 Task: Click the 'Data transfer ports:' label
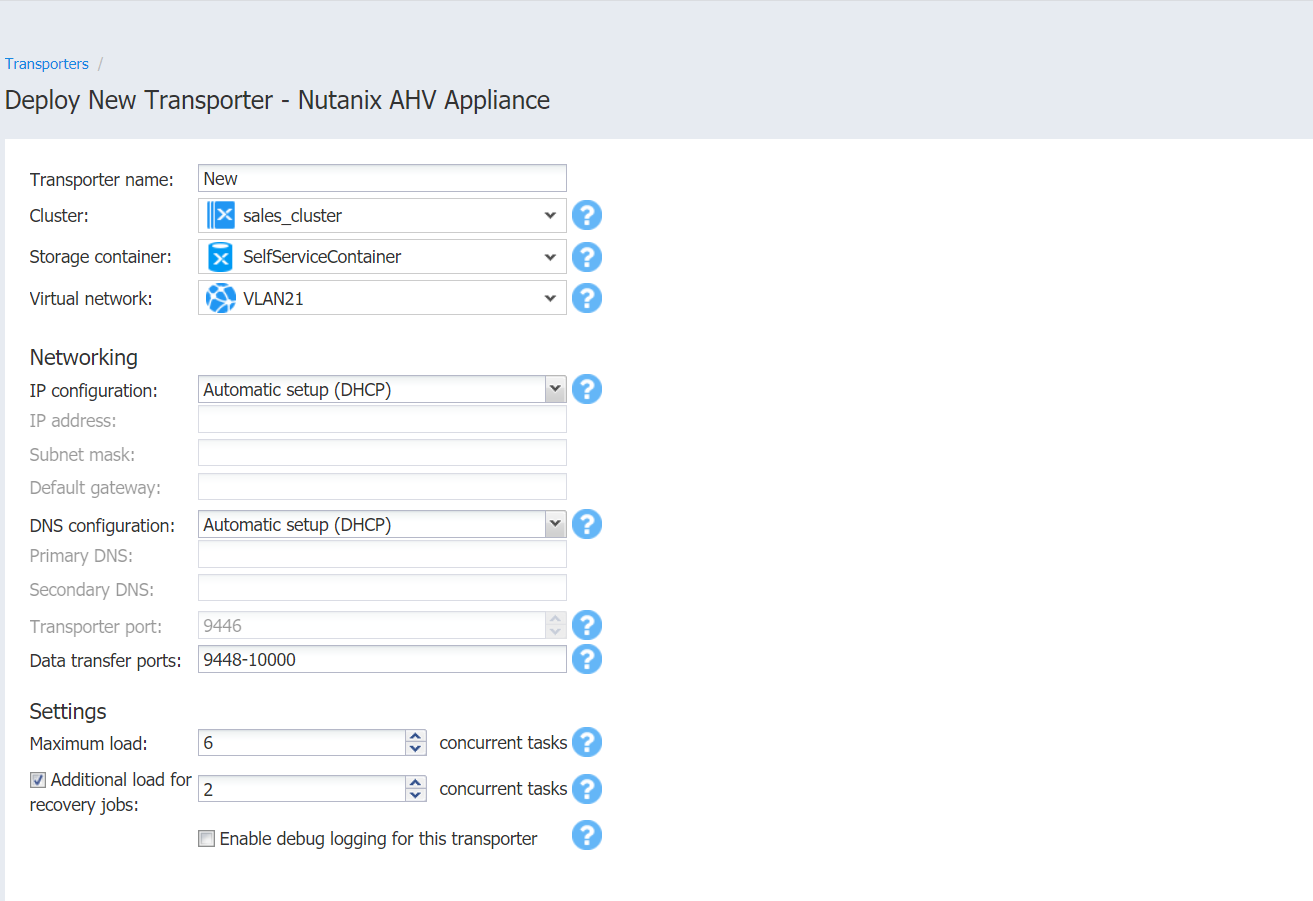[106, 660]
